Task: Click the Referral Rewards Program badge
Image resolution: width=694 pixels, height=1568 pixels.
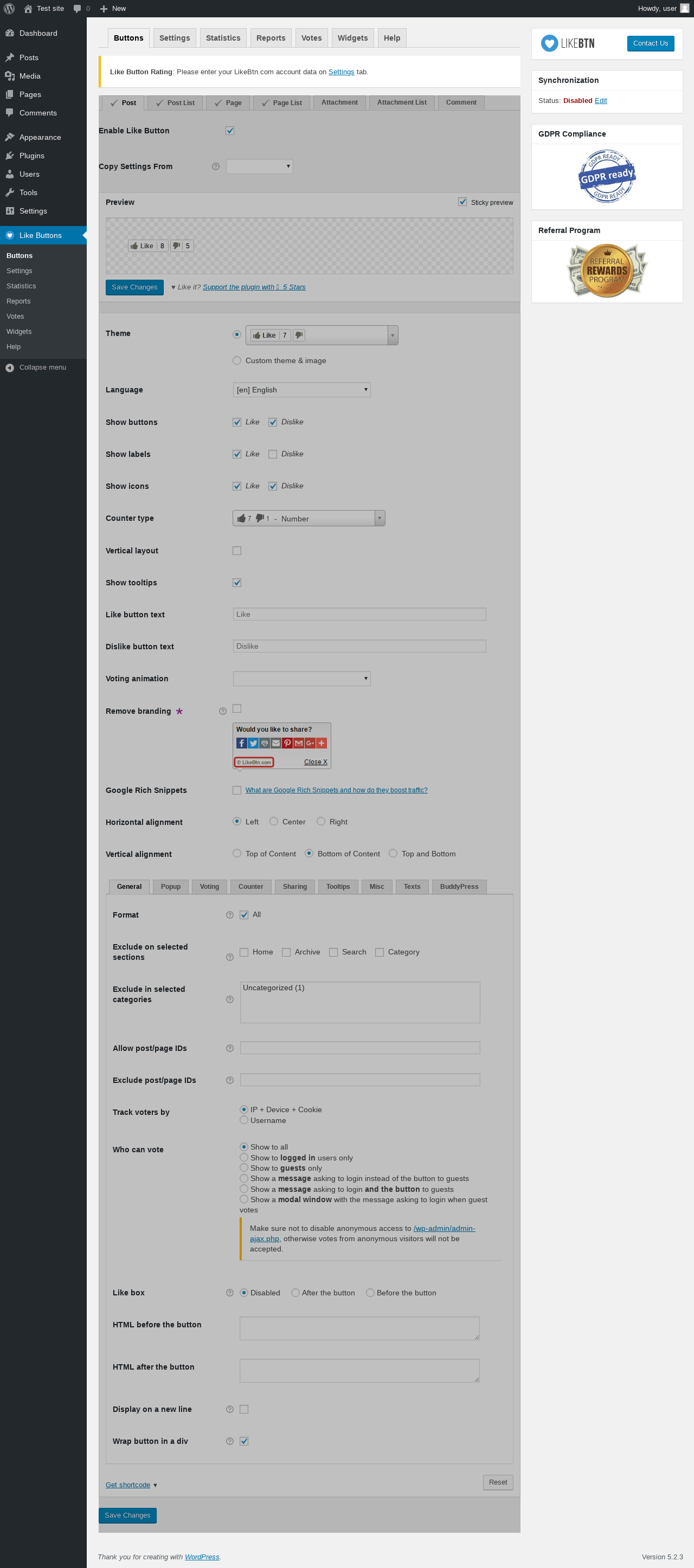Action: [607, 271]
